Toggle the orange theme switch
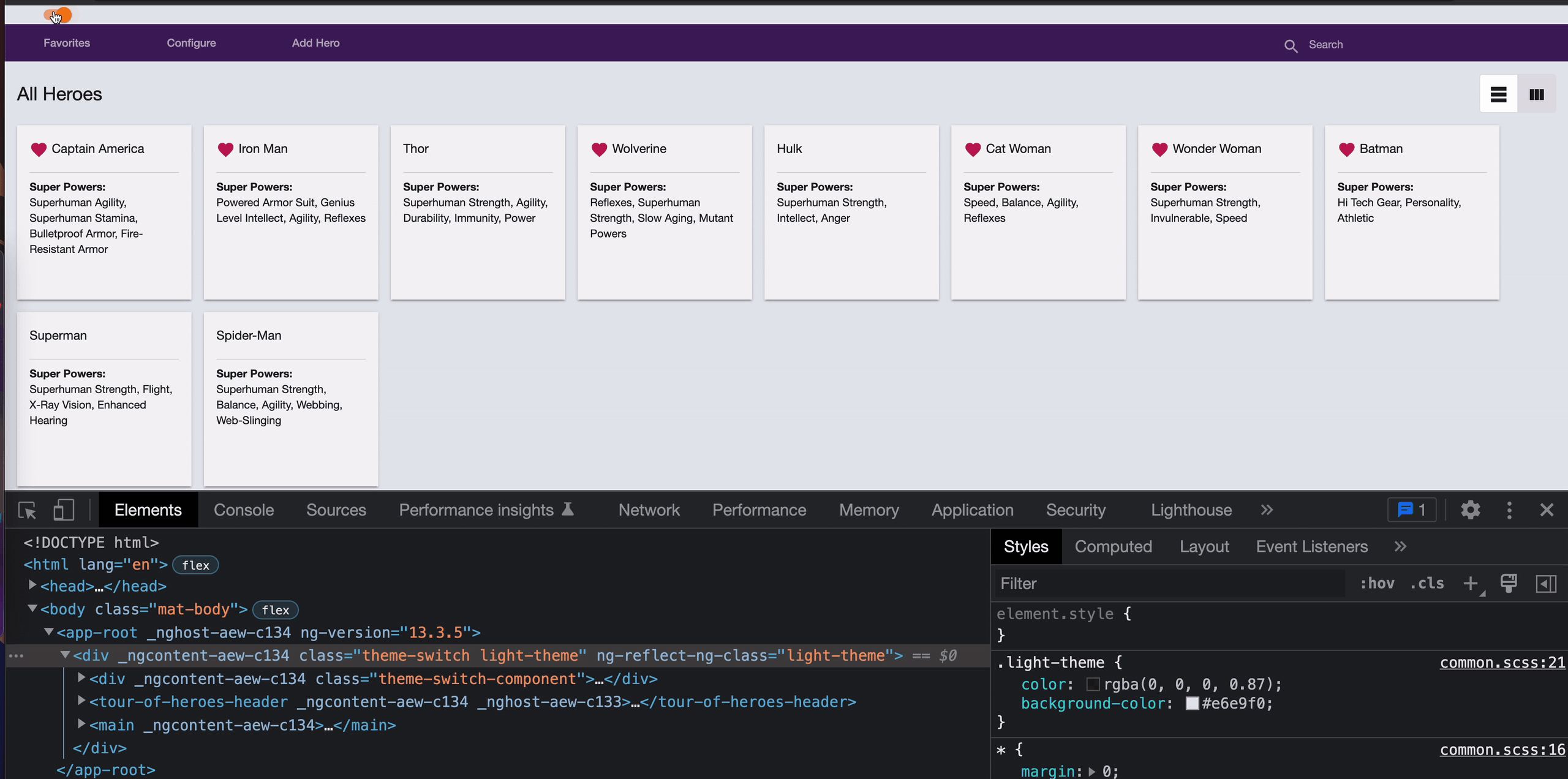The width and height of the screenshot is (1568, 779). 58,15
